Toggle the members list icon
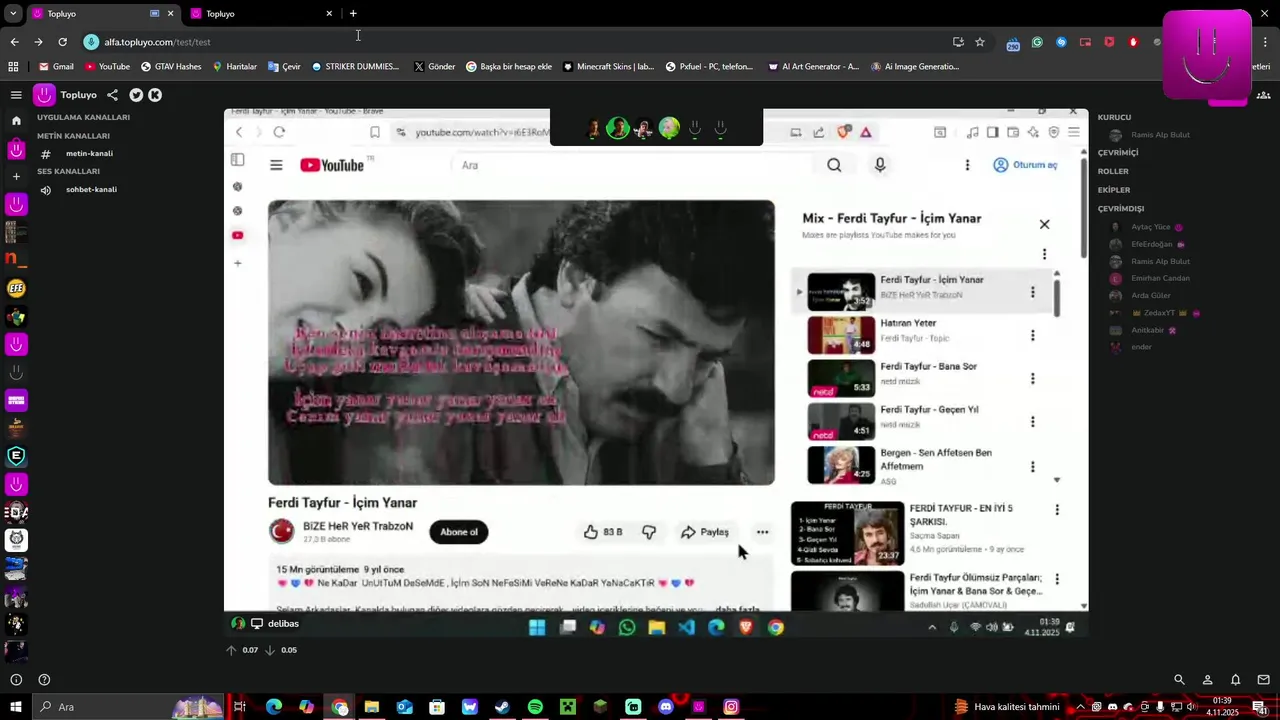 1264,95
